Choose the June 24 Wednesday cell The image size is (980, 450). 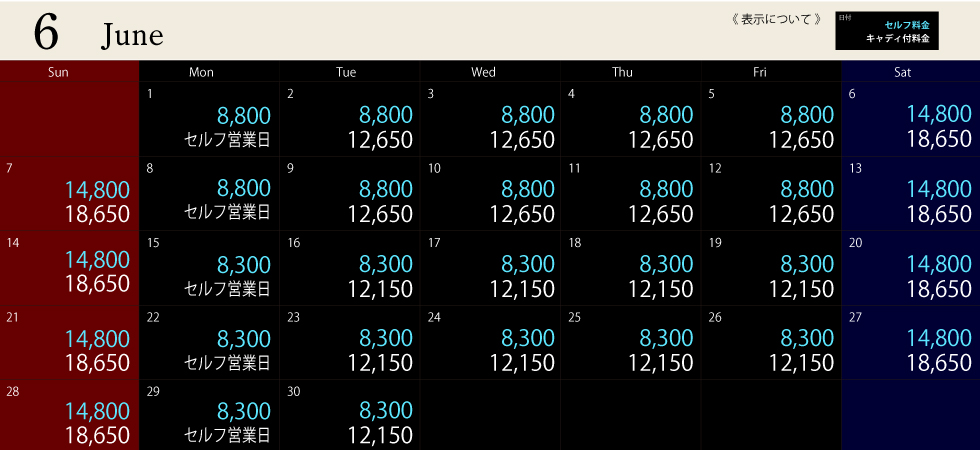coord(490,343)
